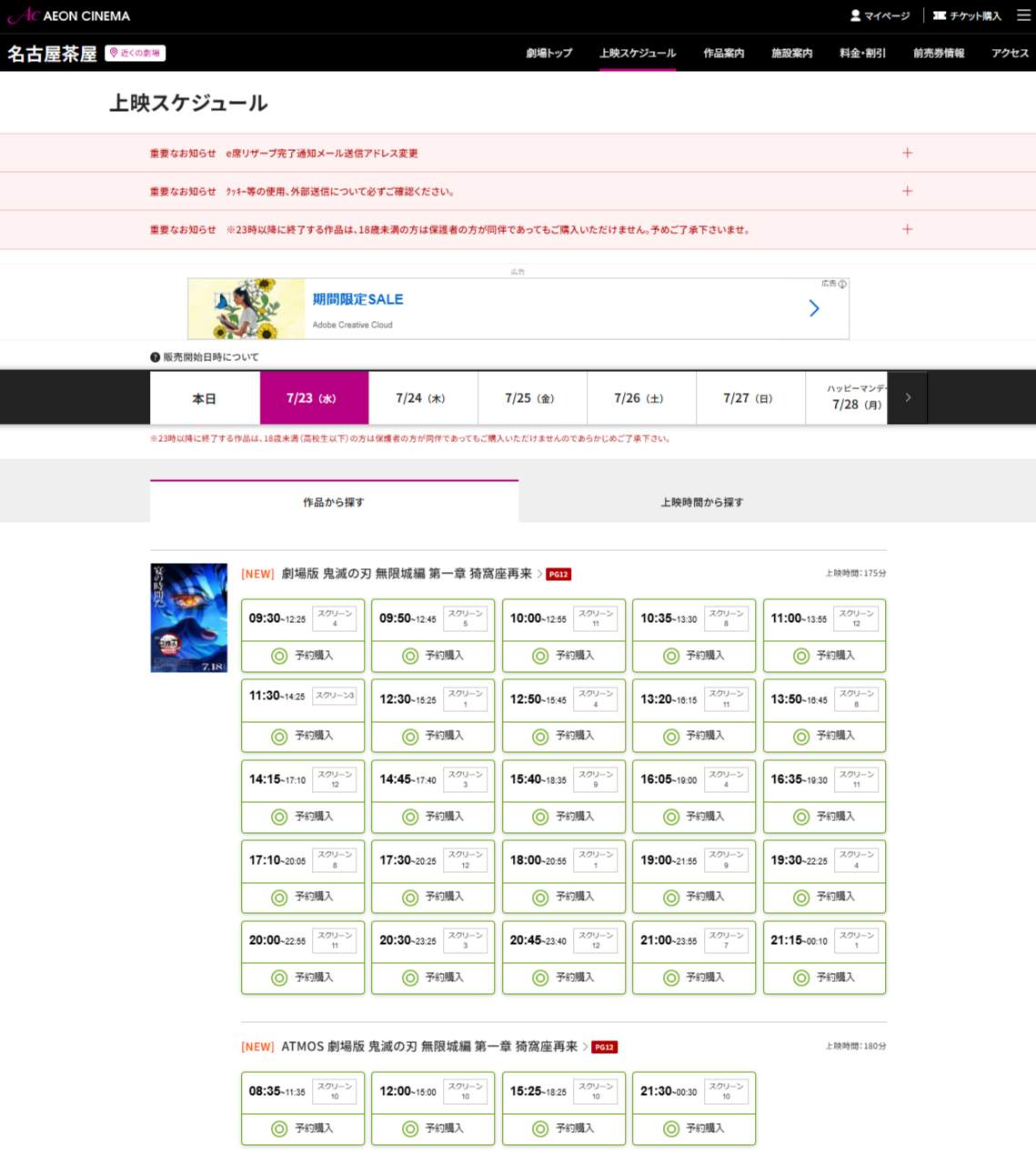
Task: Expand the クッキー usage notice
Action: (x=907, y=191)
